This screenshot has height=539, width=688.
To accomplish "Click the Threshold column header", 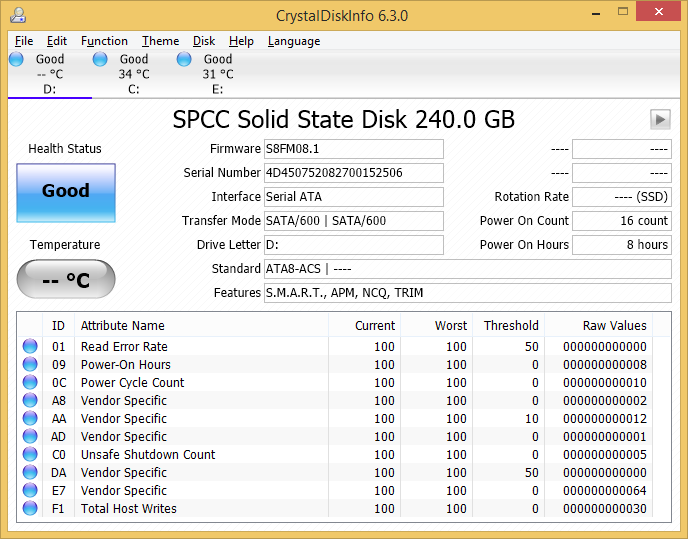I will coord(509,325).
